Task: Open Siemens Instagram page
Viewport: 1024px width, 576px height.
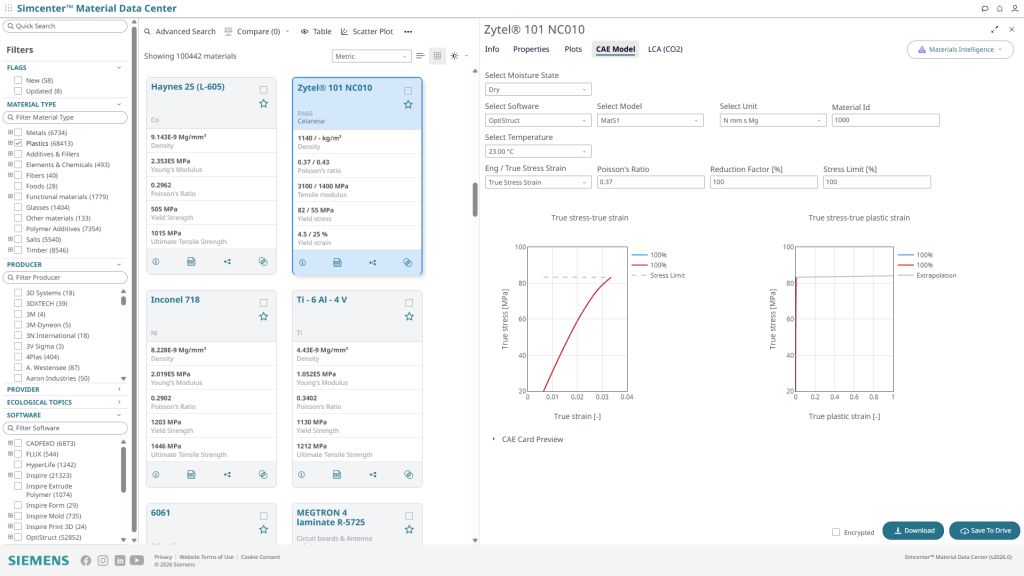Action: (103, 560)
